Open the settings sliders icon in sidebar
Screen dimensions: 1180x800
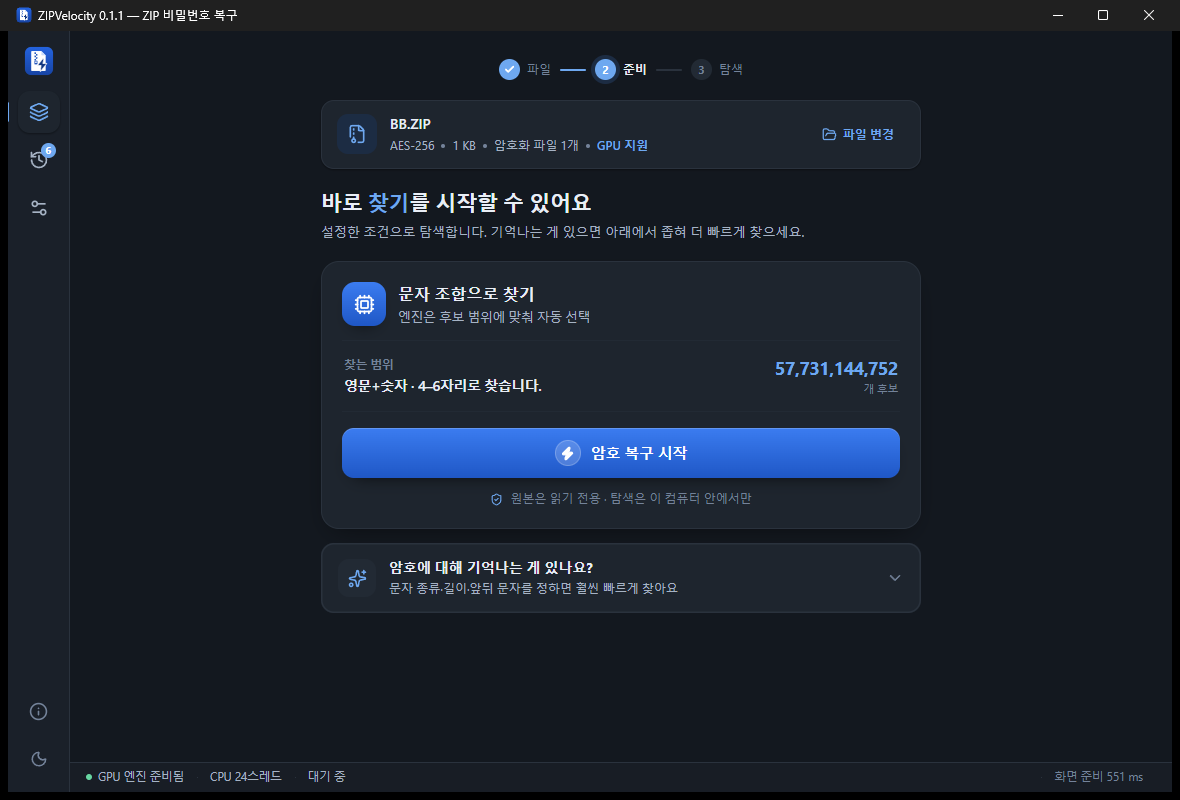pos(38,208)
